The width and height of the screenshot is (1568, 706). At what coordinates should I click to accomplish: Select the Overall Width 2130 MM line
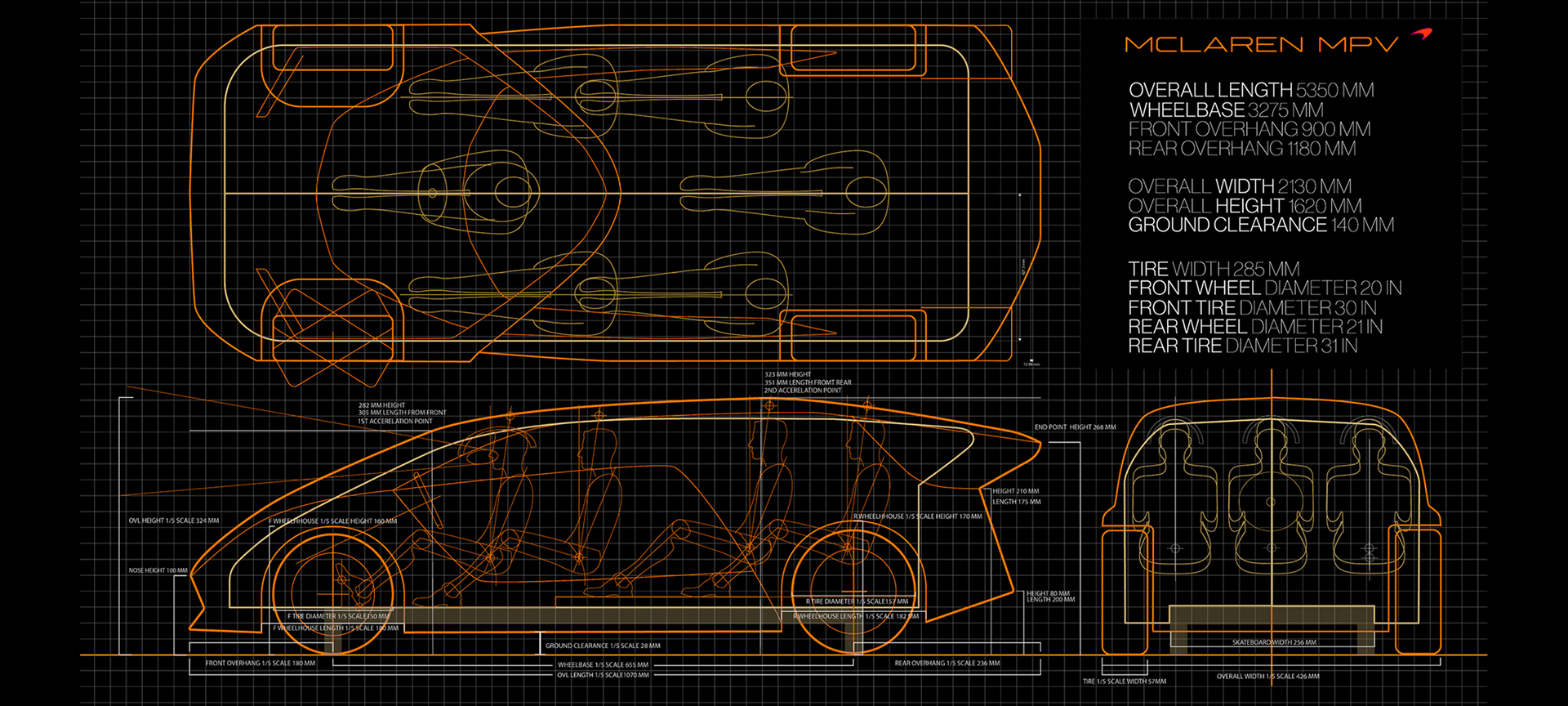[1240, 186]
